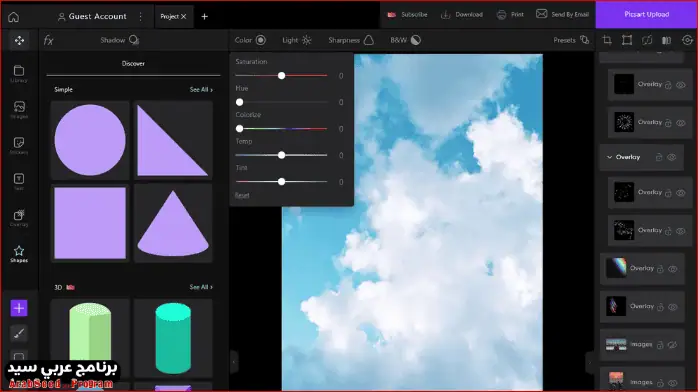Viewport: 698px width, 392px height.
Task: Lock the circular burst Overlay layer
Action: (668, 123)
